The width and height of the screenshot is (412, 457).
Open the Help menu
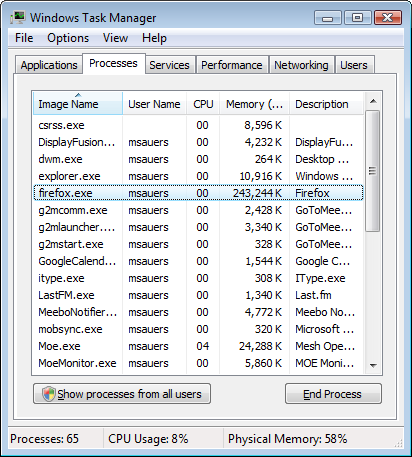[x=154, y=38]
